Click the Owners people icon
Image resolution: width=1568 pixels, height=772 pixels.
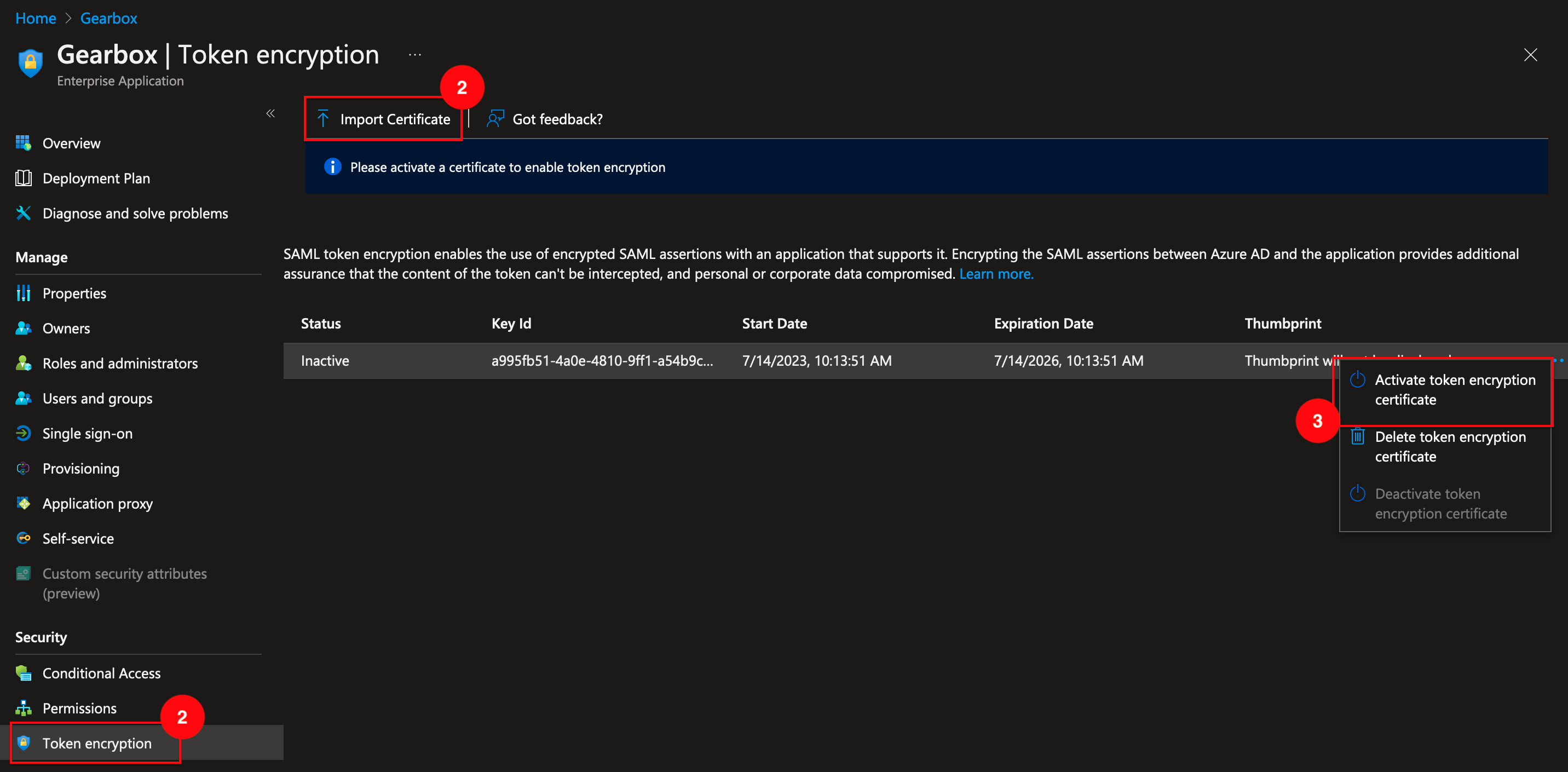23,328
